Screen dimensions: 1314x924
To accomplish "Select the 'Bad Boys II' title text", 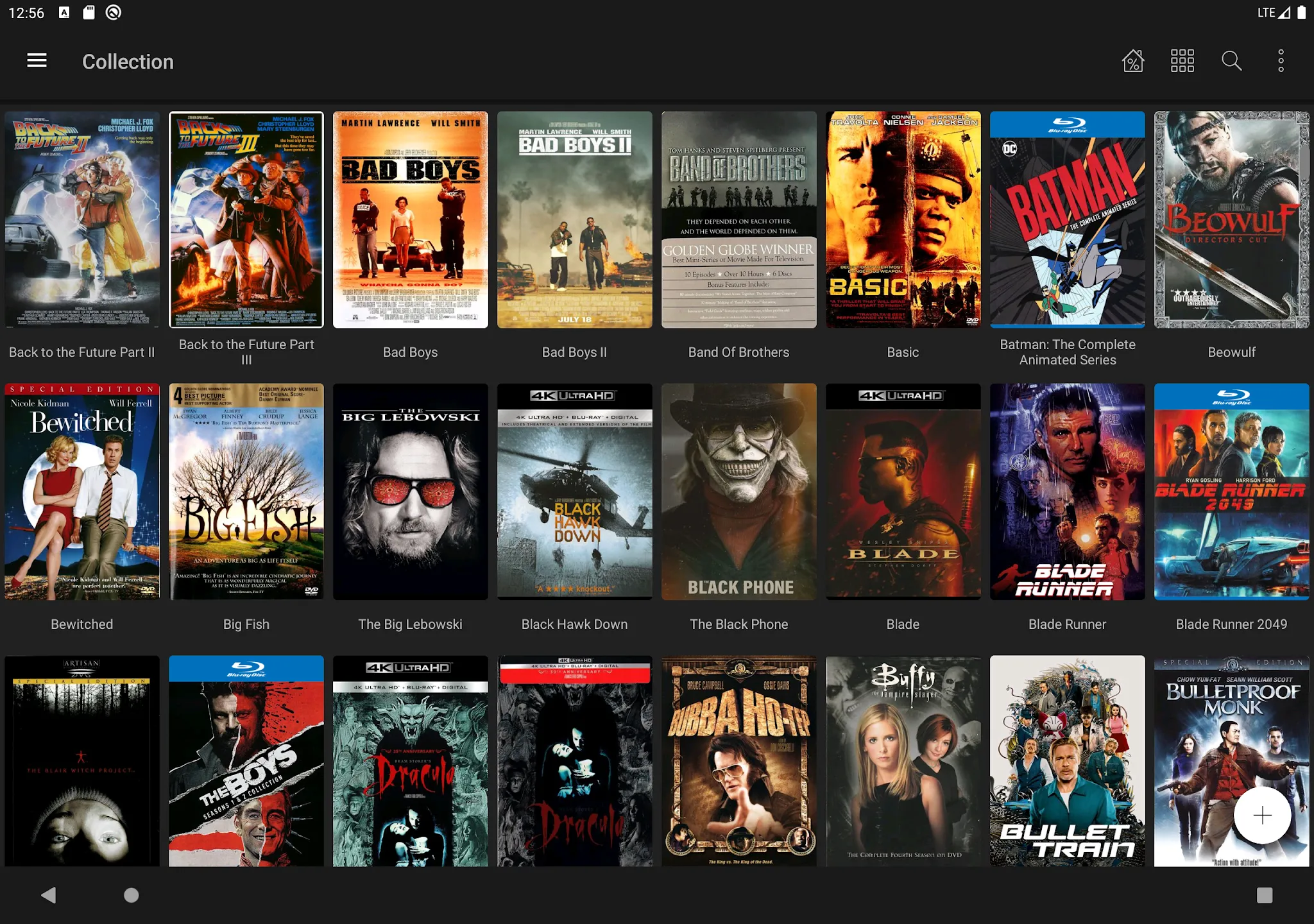I will pos(575,352).
